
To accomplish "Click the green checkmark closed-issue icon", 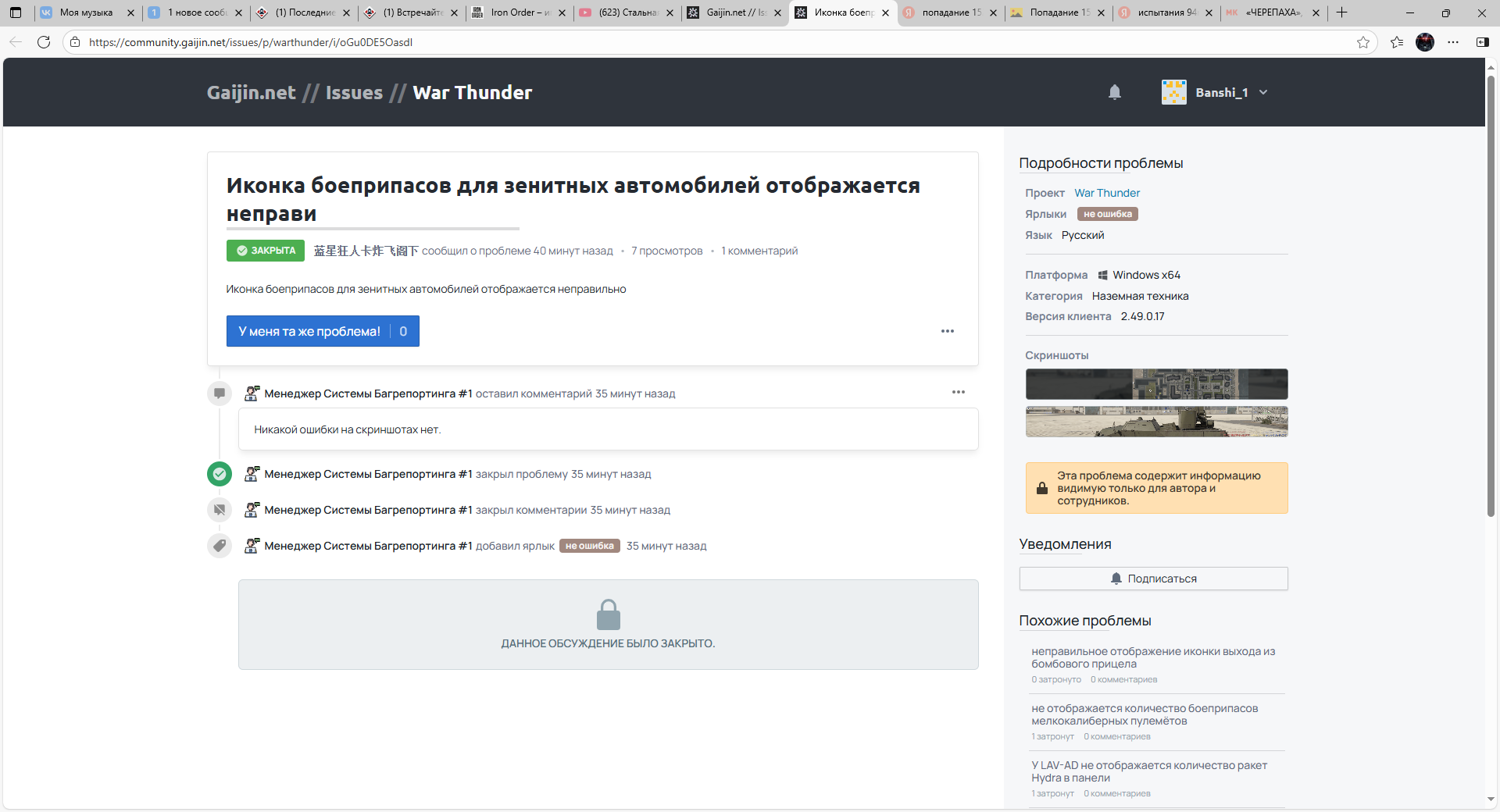I will [220, 474].
